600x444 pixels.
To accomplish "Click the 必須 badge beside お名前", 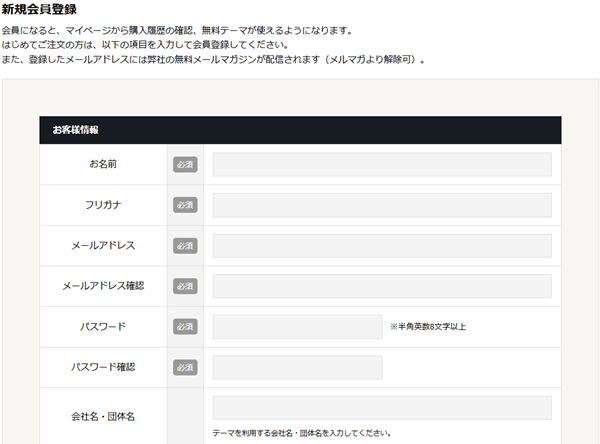I will coord(185,165).
